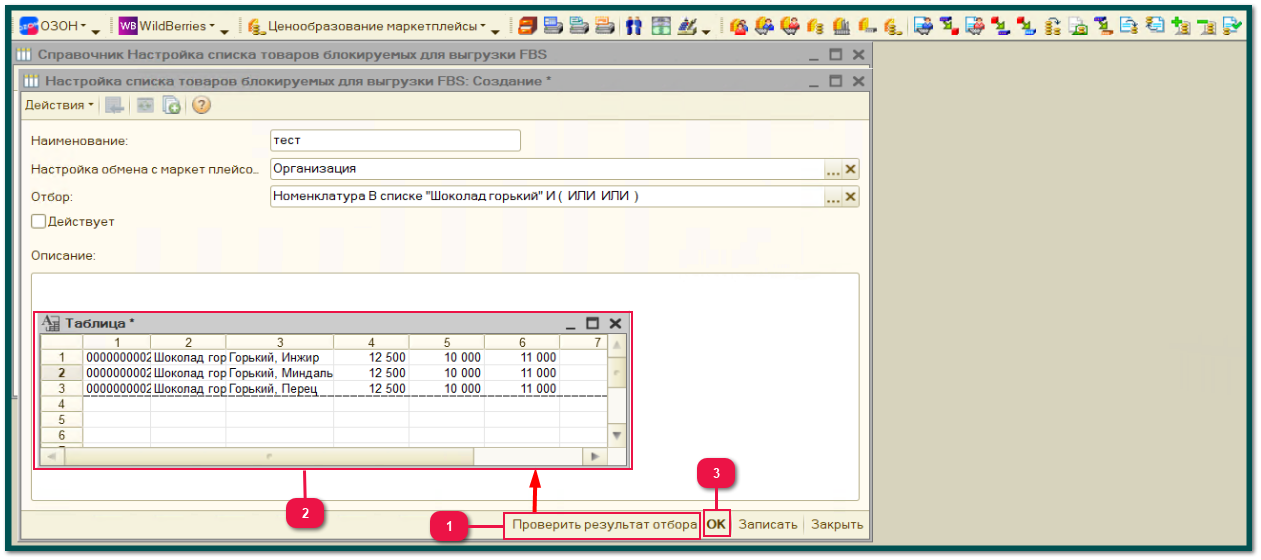Open help via the question mark icon
This screenshot has height=560, width=1261.
pos(201,105)
